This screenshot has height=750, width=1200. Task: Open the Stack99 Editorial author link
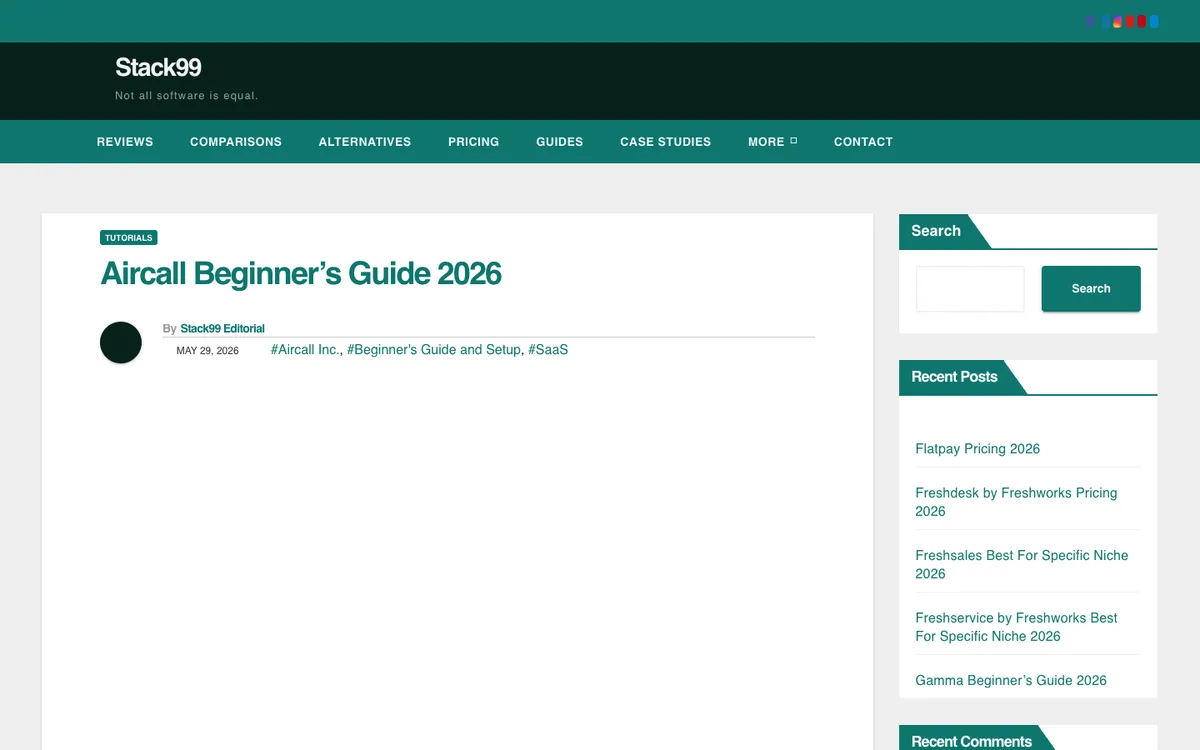(x=223, y=328)
